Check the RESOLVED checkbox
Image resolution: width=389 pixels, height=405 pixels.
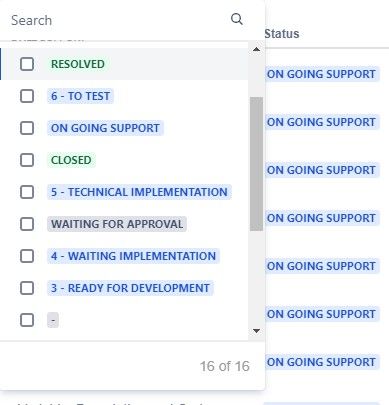click(27, 64)
